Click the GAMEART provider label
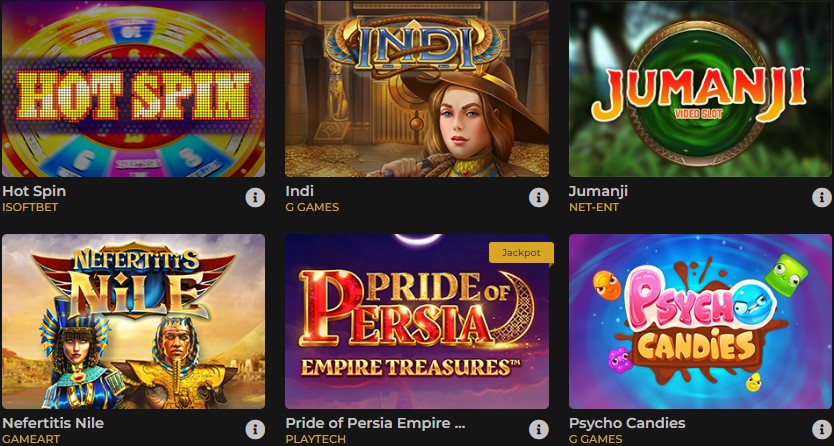 (x=31, y=439)
